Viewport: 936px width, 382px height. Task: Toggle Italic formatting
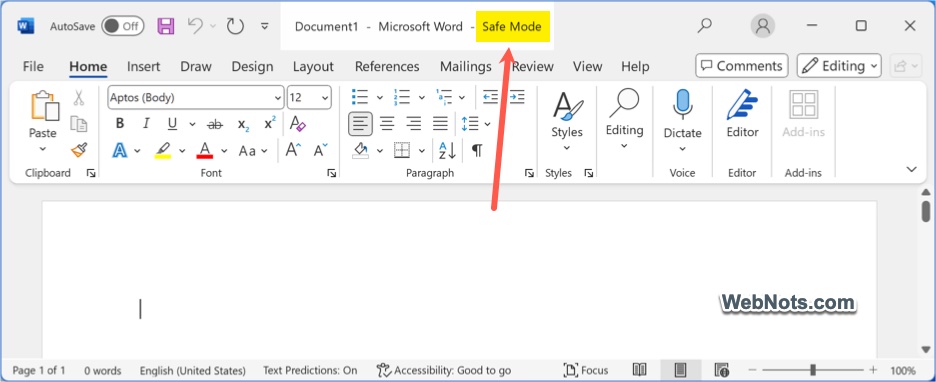(x=146, y=124)
